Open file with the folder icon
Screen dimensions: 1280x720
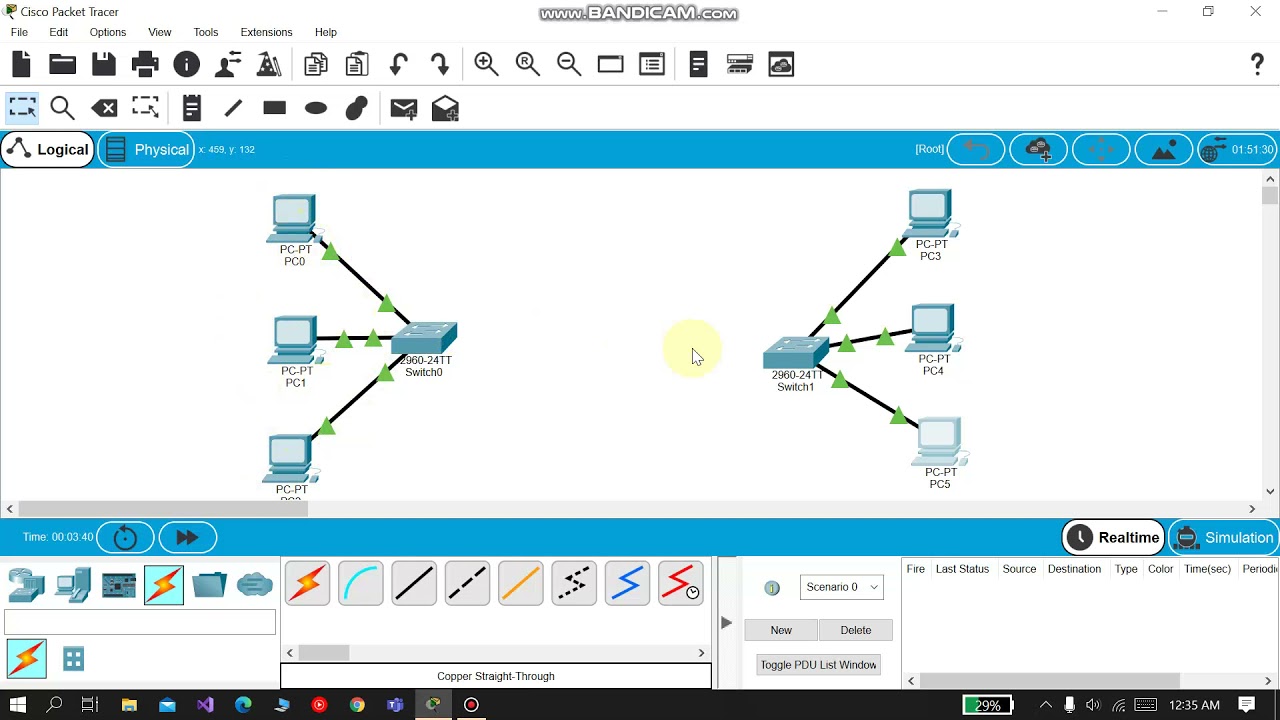62,64
